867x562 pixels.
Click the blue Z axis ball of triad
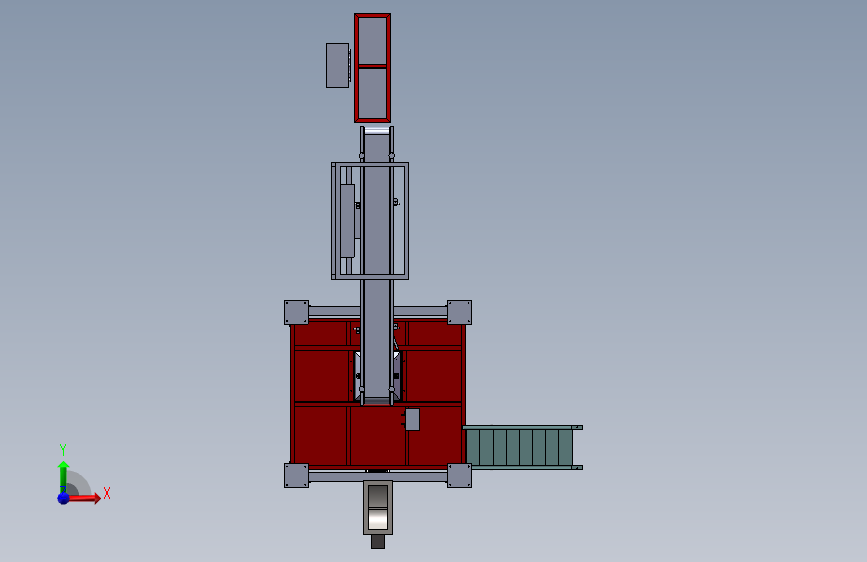coord(63,498)
